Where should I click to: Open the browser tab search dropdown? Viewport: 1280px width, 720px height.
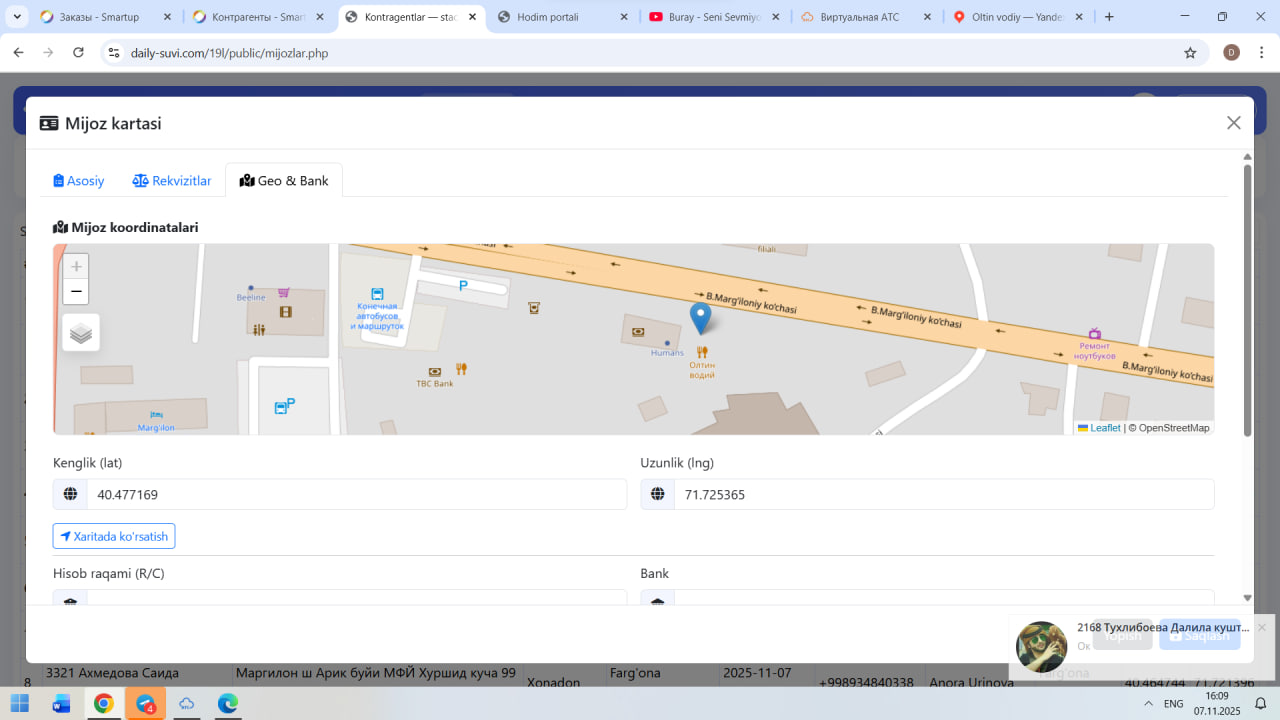tap(17, 17)
